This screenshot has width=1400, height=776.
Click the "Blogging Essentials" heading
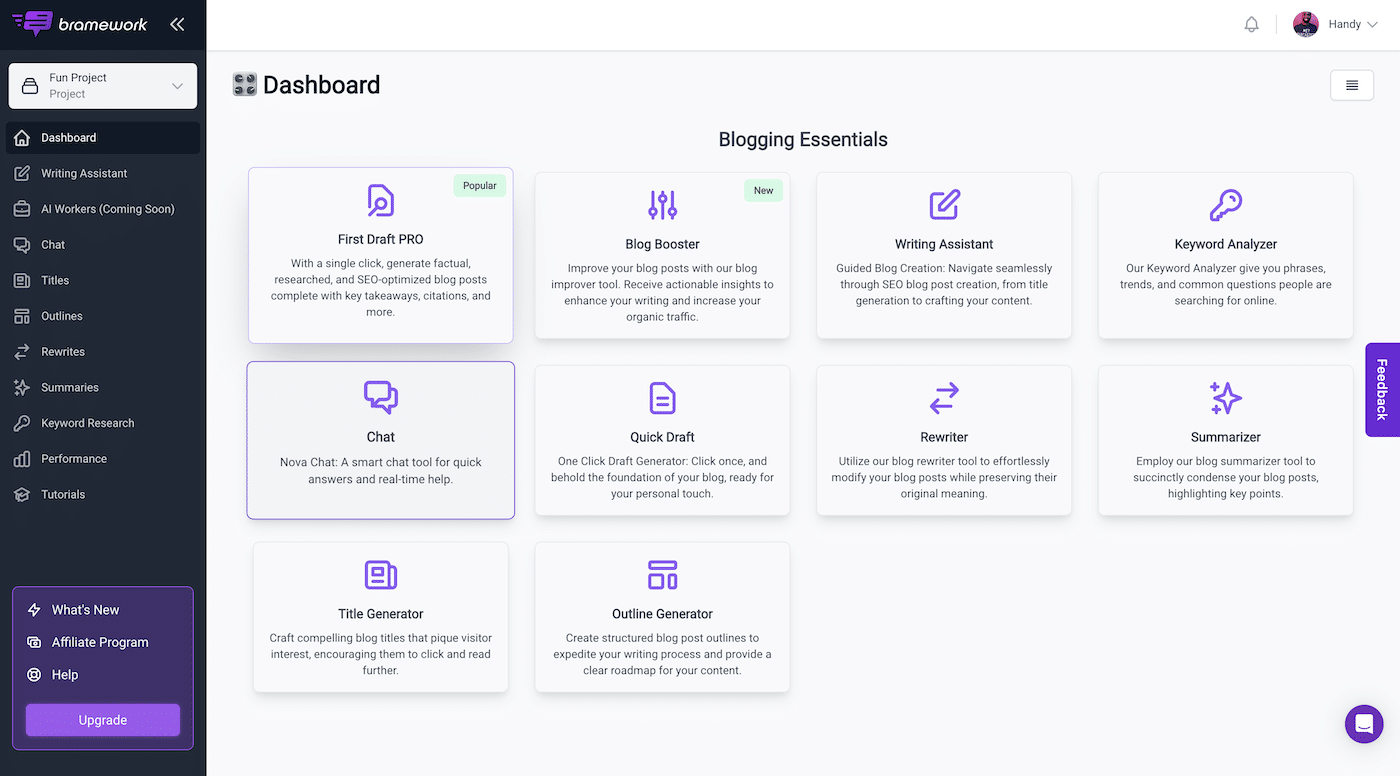[x=803, y=140]
